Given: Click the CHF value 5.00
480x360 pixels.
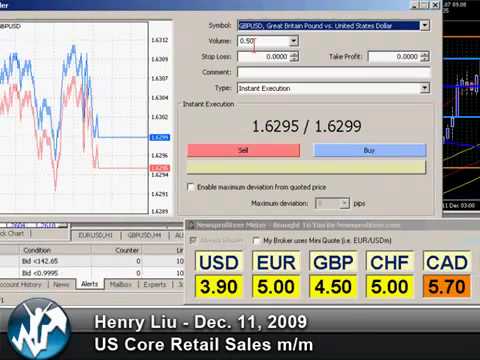Looking at the screenshot, I should click(390, 287).
